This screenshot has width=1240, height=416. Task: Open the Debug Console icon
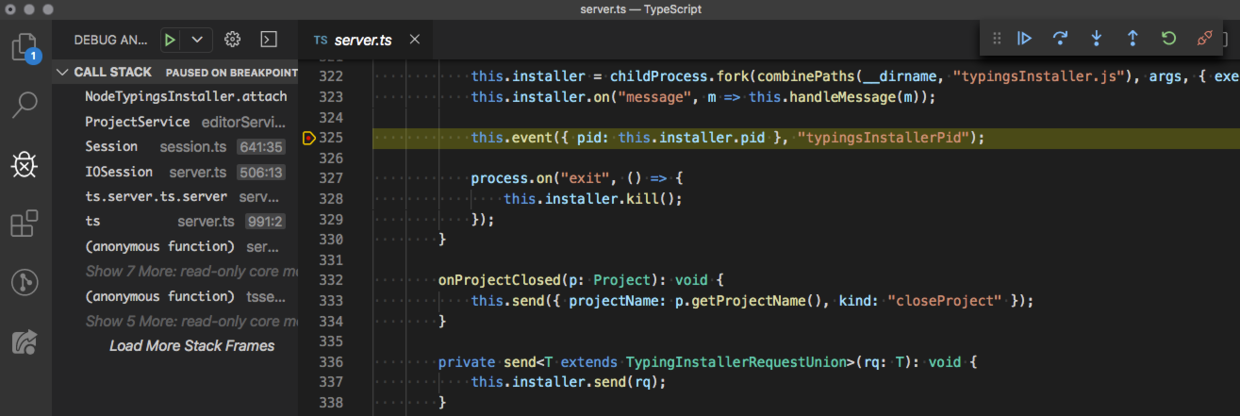[x=268, y=40]
